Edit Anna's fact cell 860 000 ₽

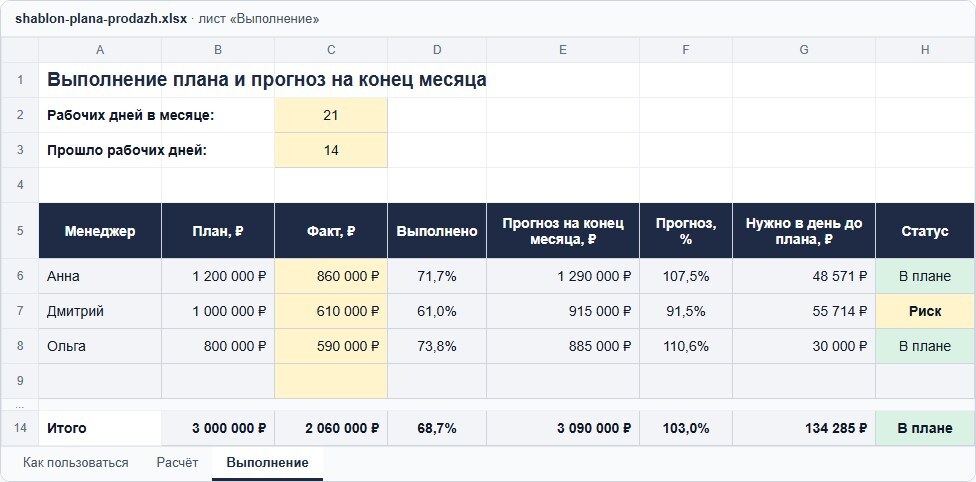(331, 276)
